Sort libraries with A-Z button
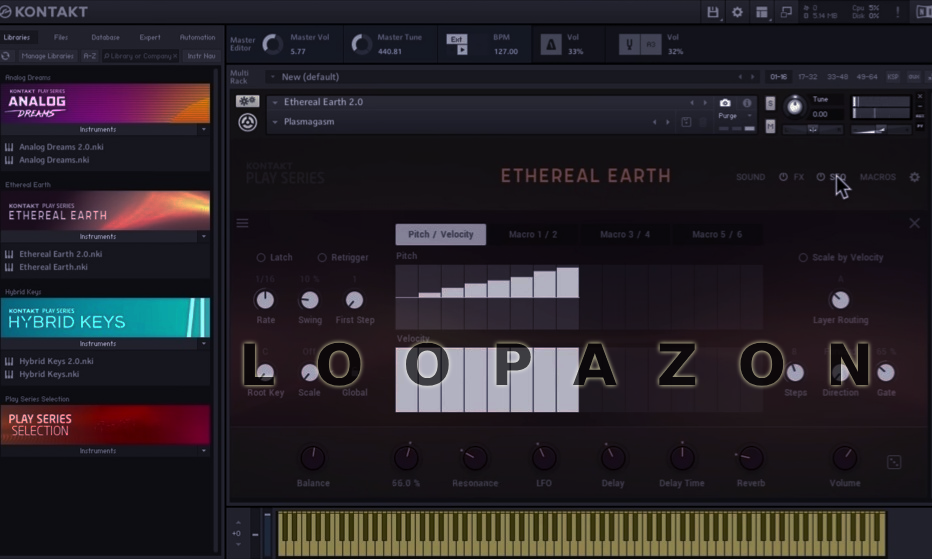The image size is (932, 559). (89, 56)
